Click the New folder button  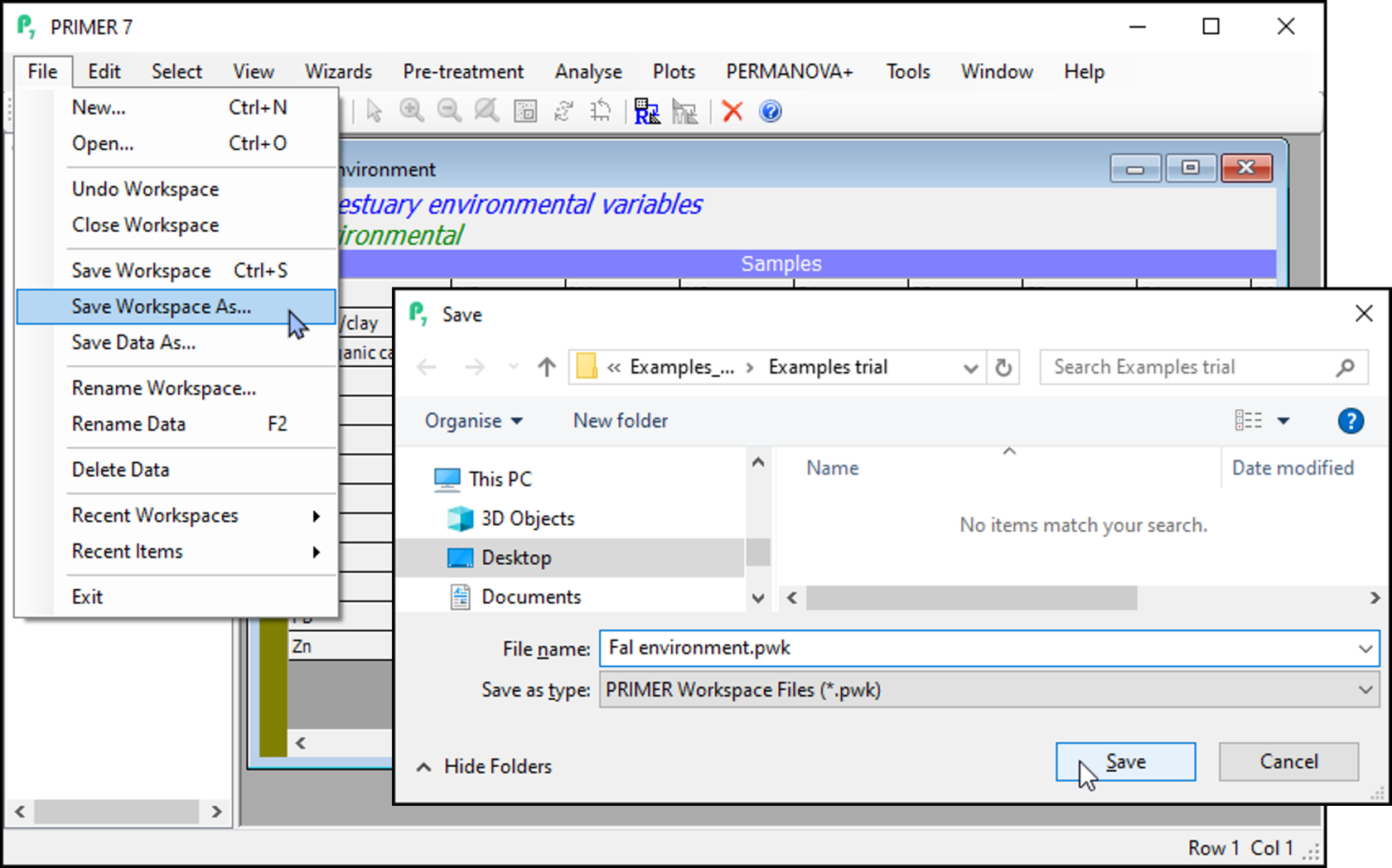coord(621,421)
